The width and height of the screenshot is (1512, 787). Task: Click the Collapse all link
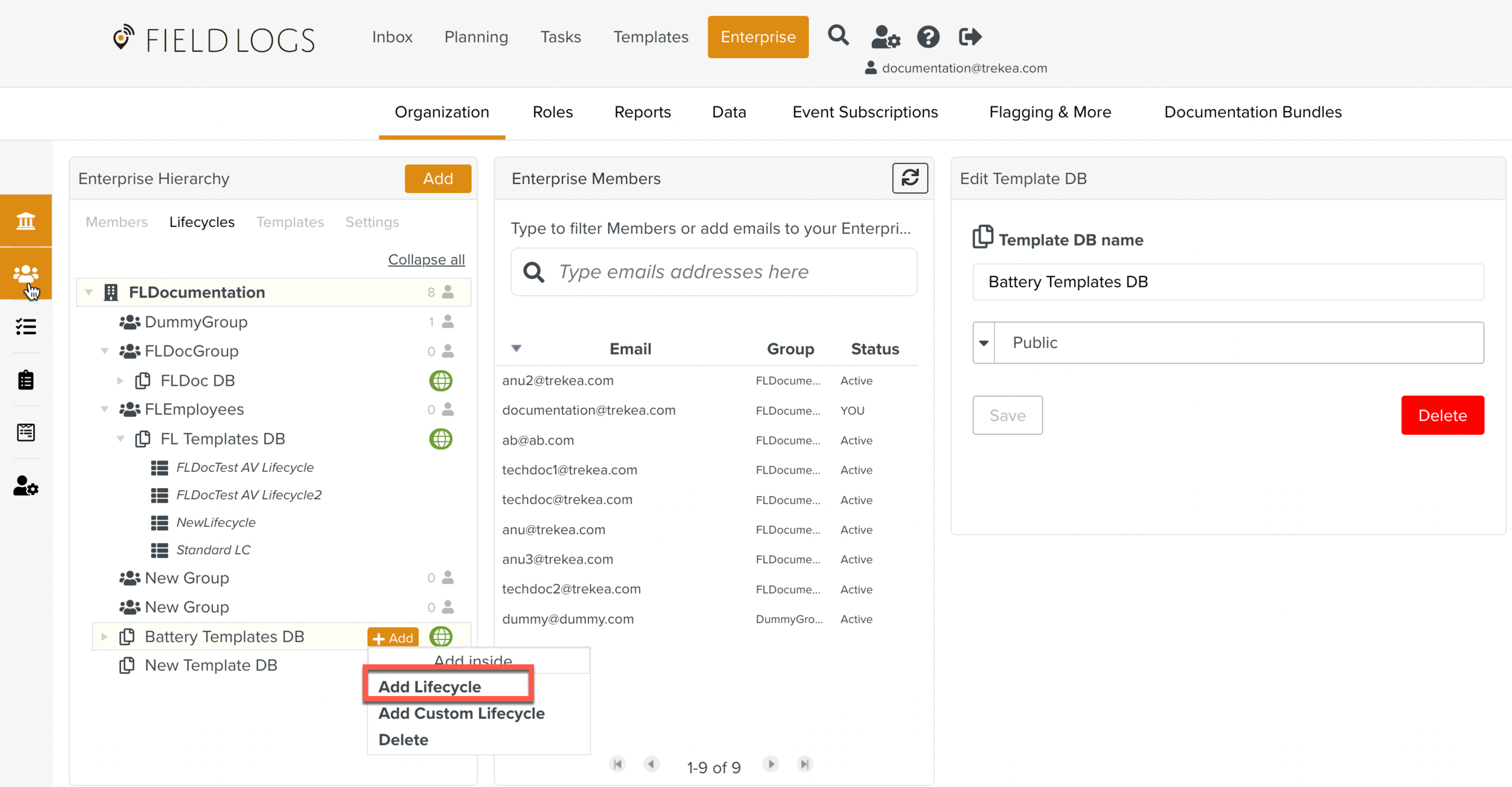click(426, 260)
